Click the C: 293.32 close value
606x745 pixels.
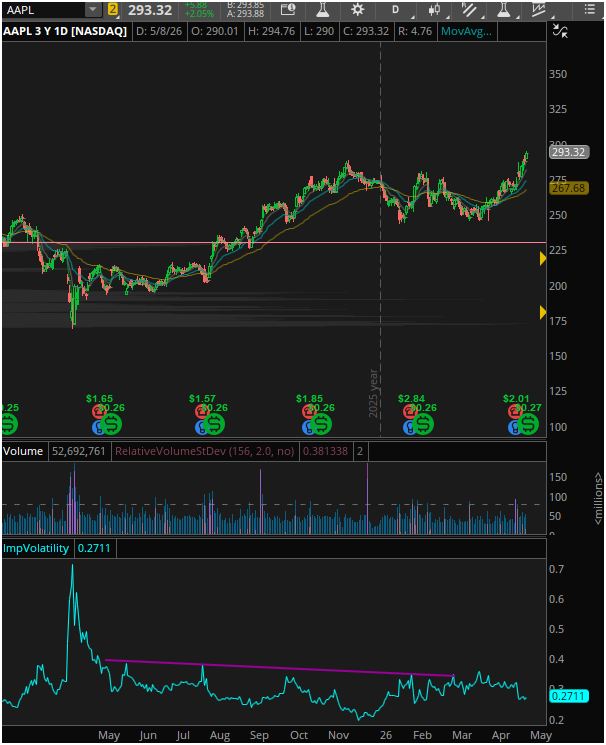click(x=366, y=31)
